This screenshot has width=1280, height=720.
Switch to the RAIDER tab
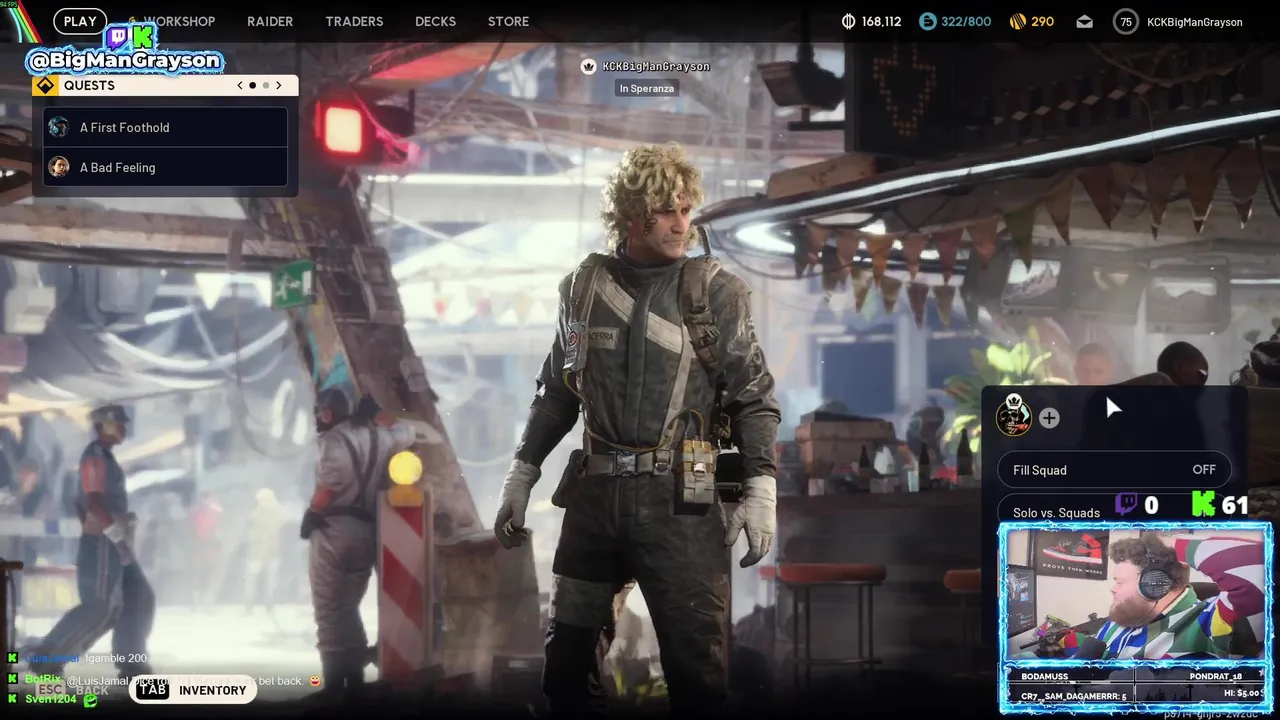270,21
